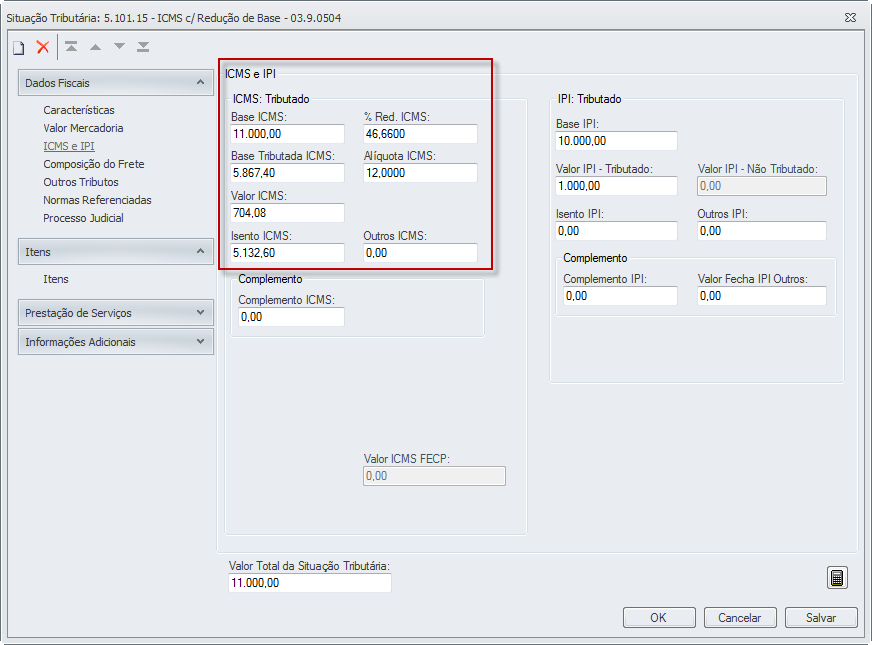Screen dimensions: 872x645
Task: Focus the Base IPI field
Action: coord(616,142)
